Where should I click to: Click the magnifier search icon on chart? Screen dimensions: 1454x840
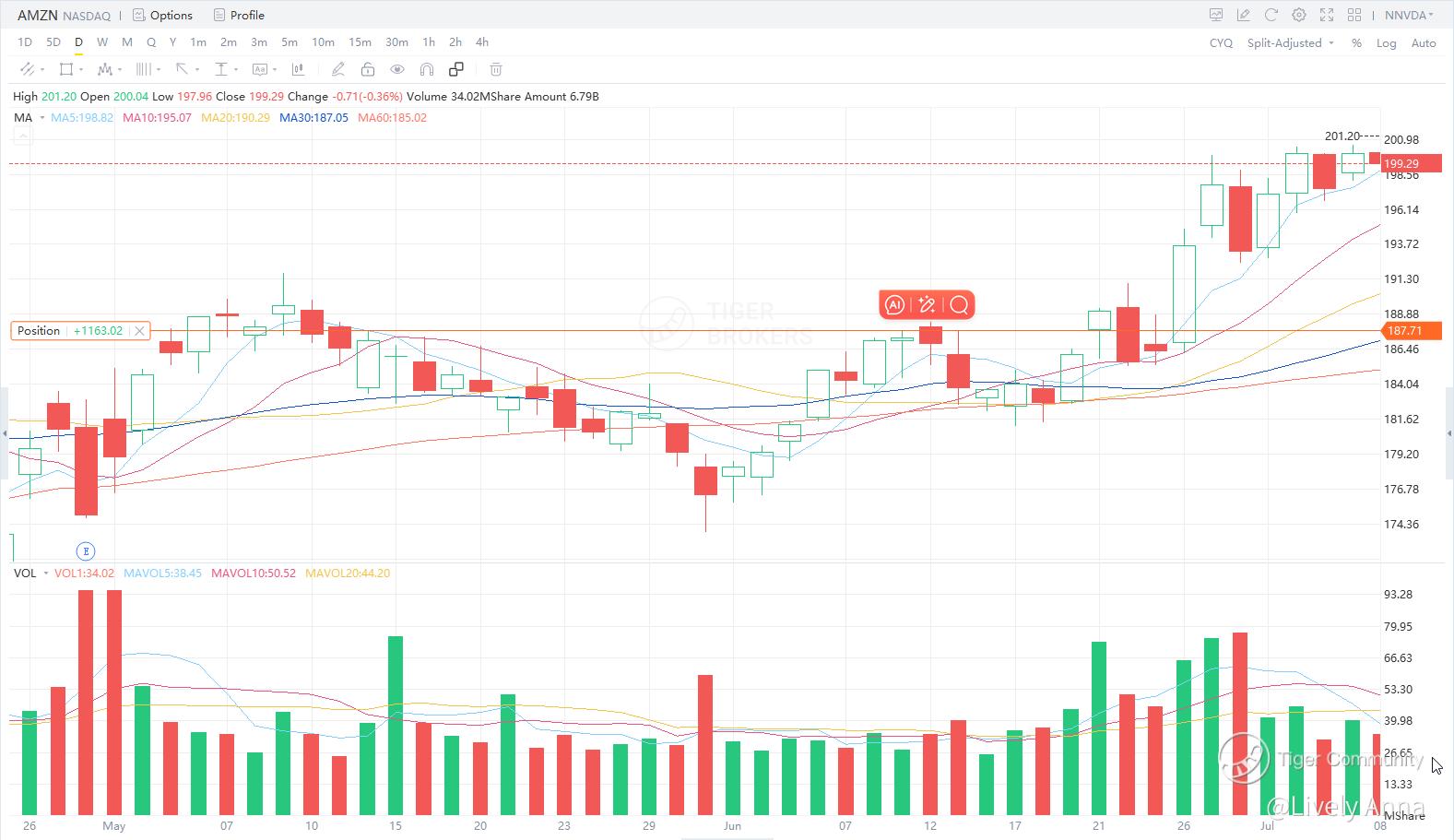tap(959, 305)
